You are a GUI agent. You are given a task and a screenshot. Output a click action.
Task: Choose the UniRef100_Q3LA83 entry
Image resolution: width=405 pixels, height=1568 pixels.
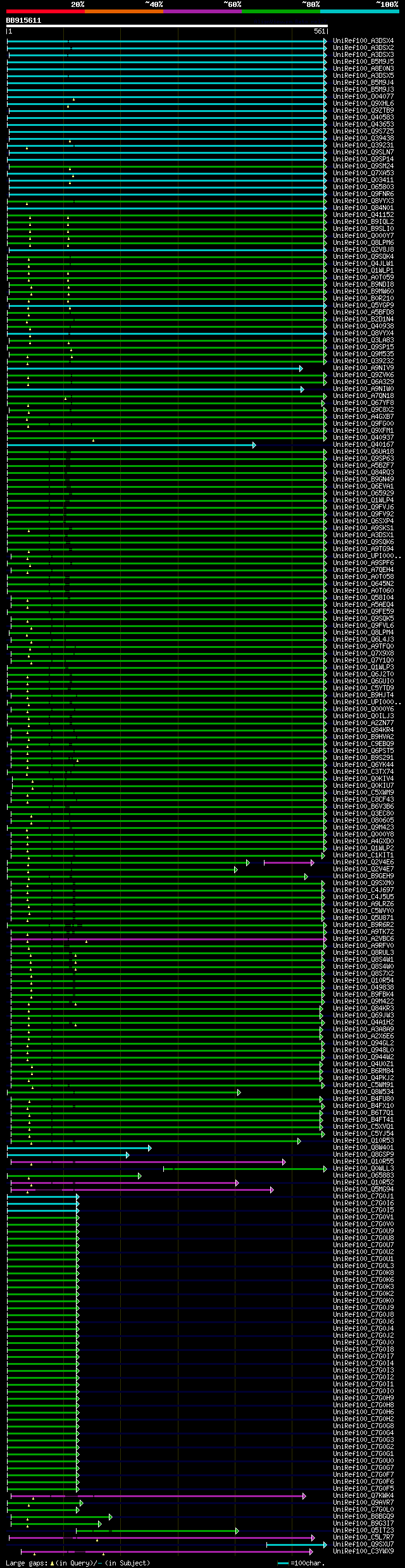363,340
